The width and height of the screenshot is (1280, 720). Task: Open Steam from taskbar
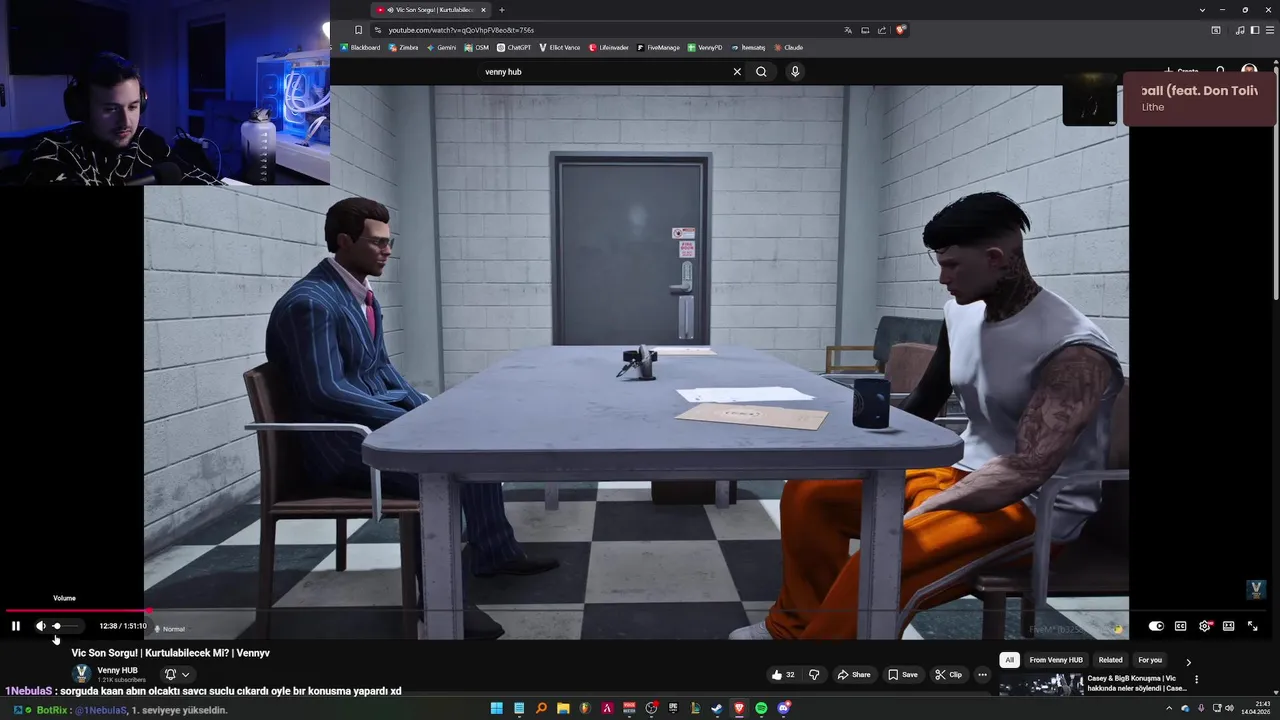tap(717, 708)
